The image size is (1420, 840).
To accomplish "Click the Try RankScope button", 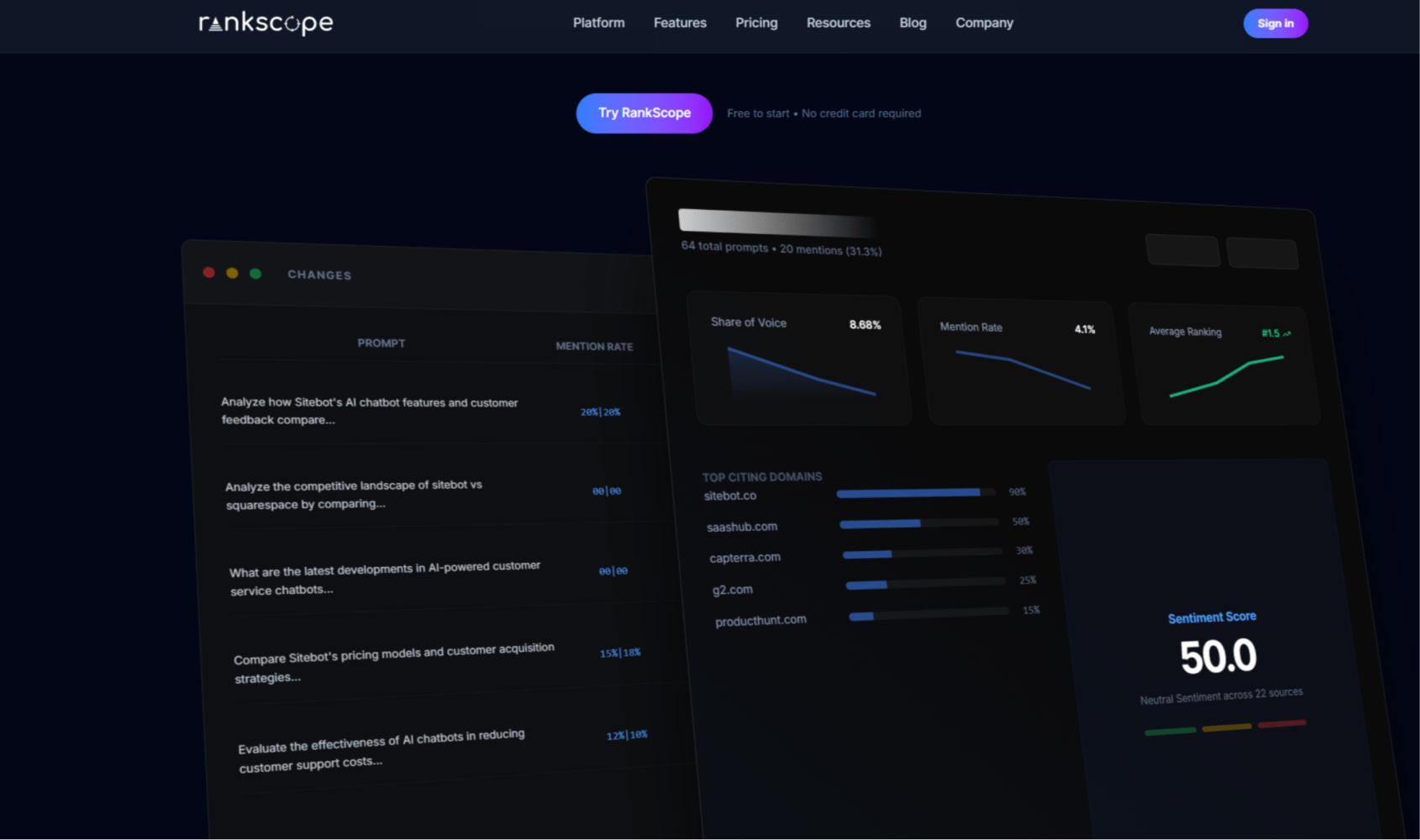I will tap(644, 113).
